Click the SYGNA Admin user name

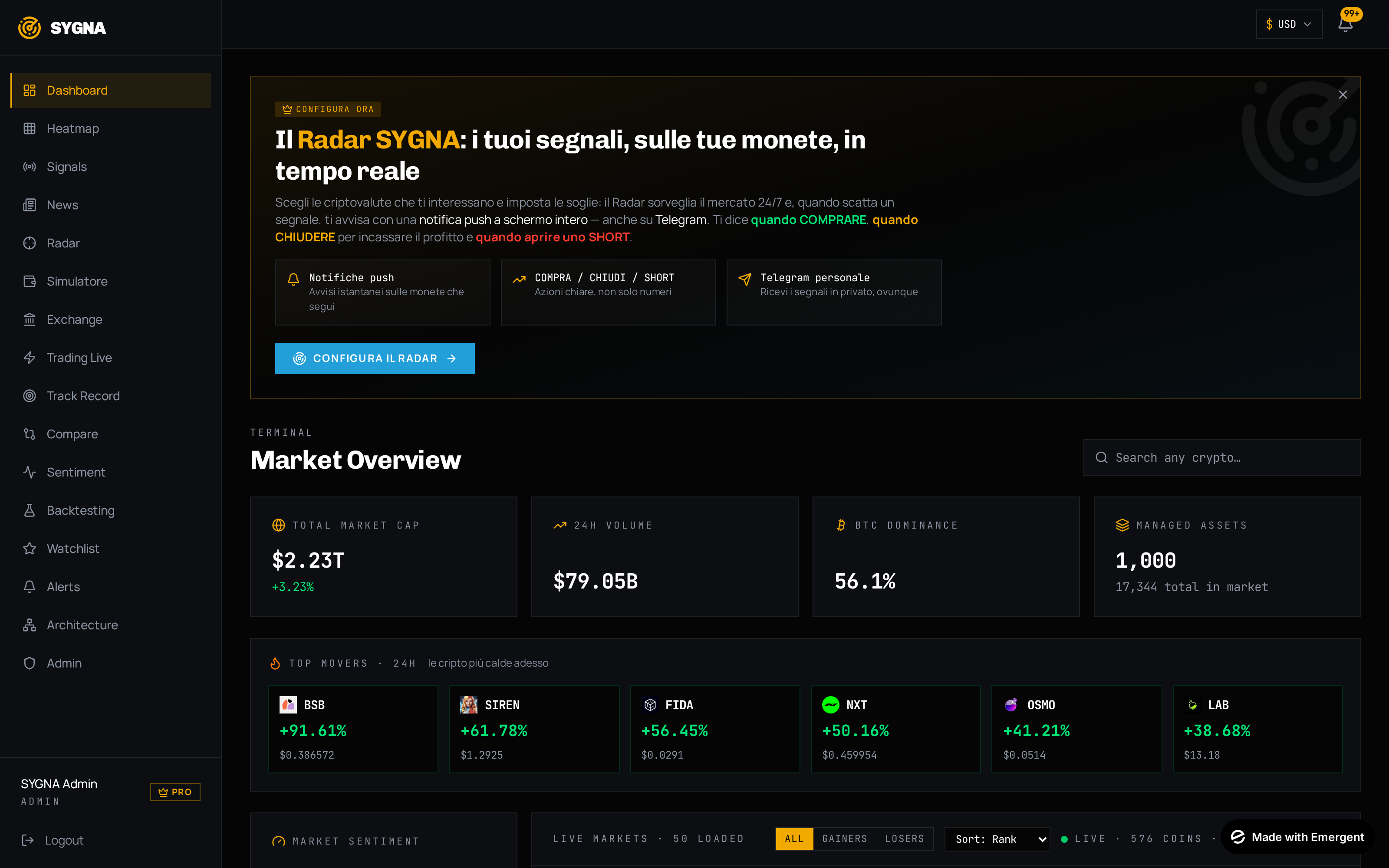(x=59, y=784)
